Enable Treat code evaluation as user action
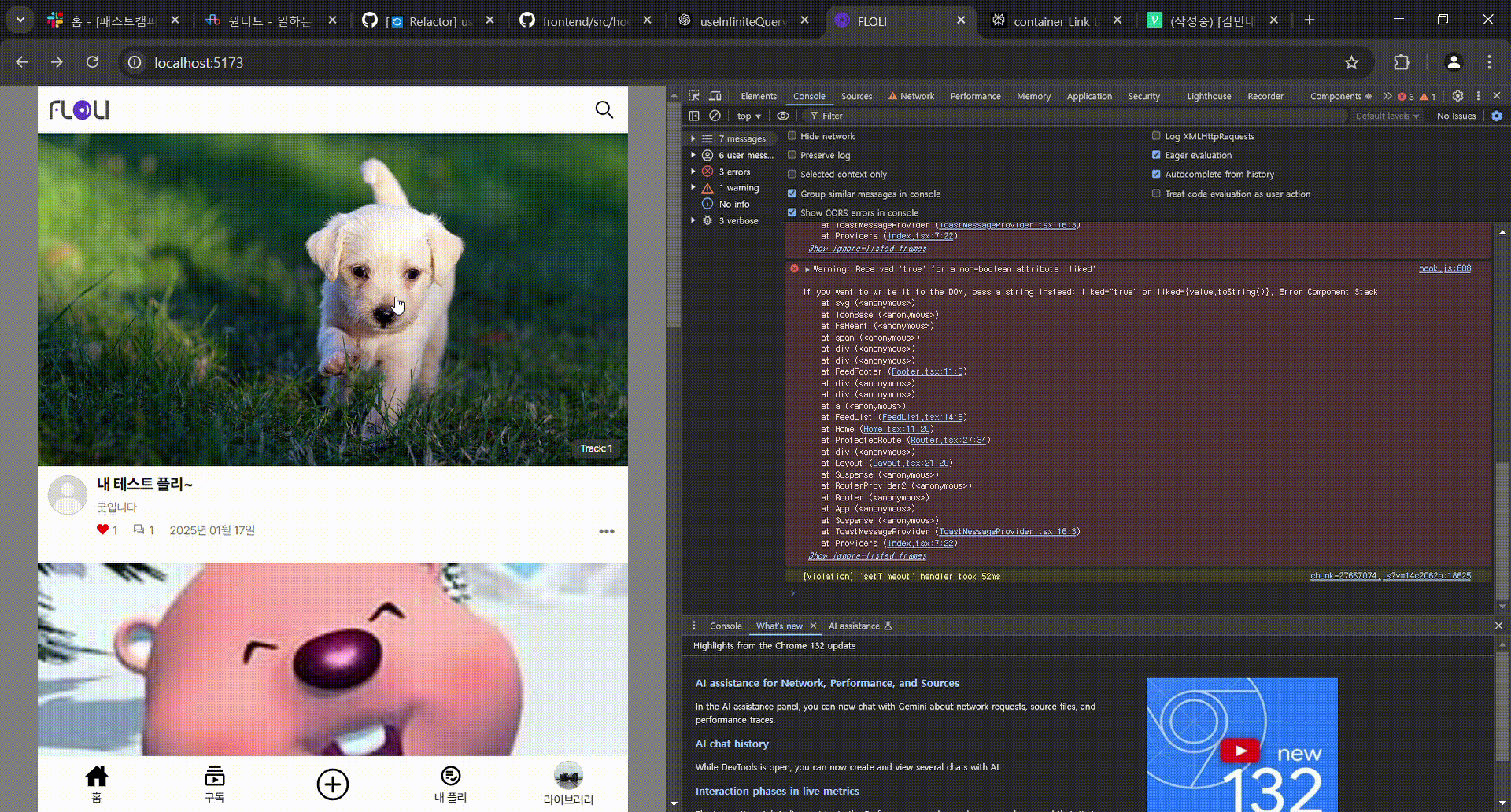The width and height of the screenshot is (1511, 812). tap(1156, 194)
